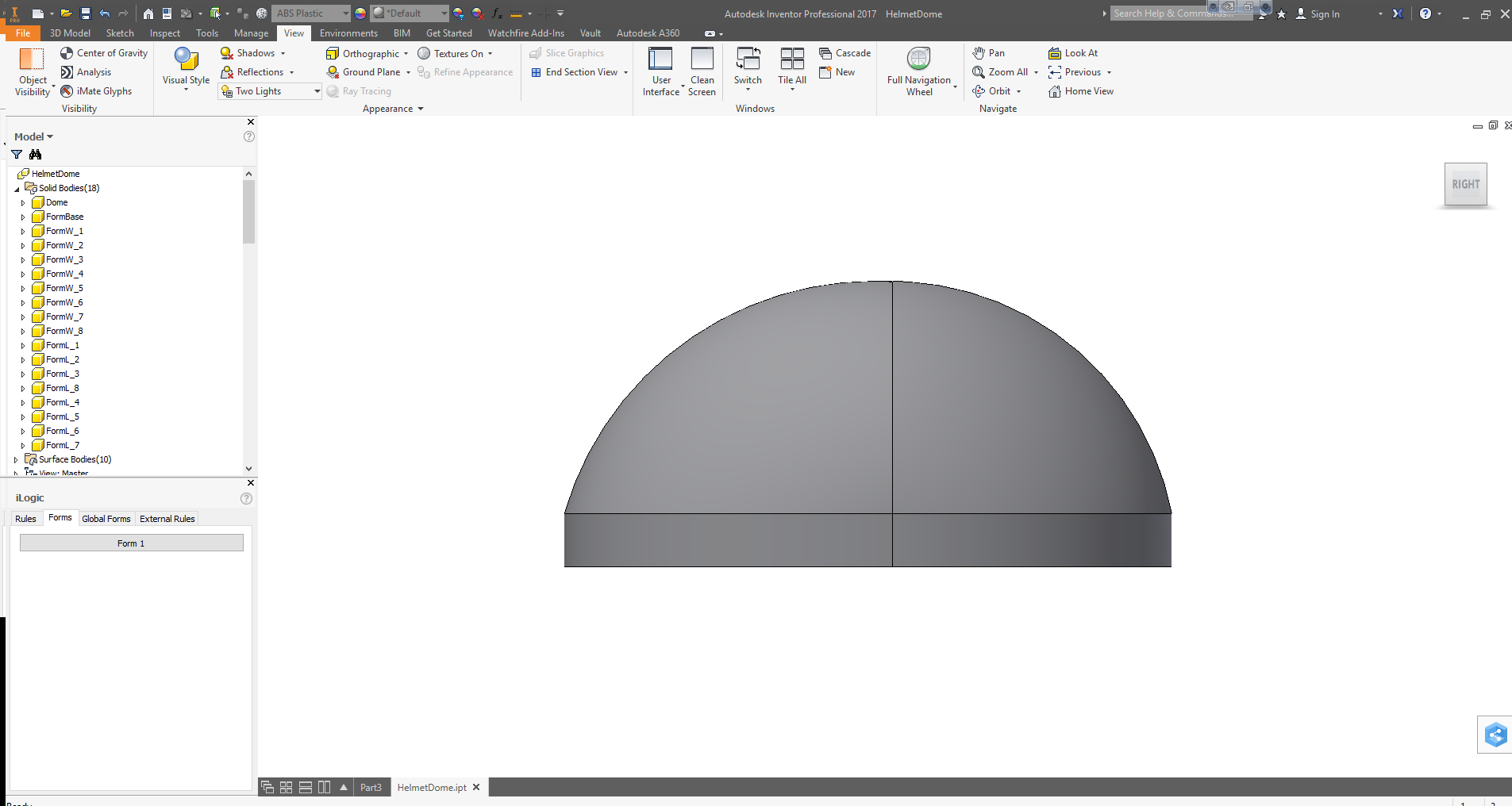Open the Appearance panel dropdown arrow
The width and height of the screenshot is (1512, 806).
coord(421,109)
